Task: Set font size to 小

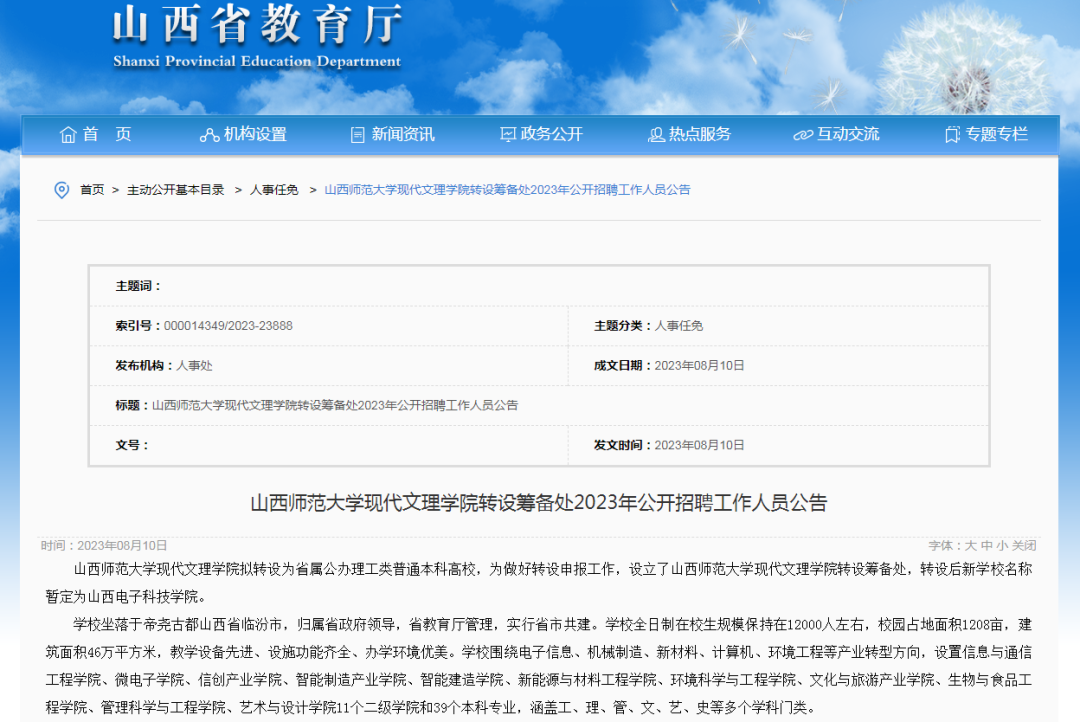Action: click(x=1001, y=546)
